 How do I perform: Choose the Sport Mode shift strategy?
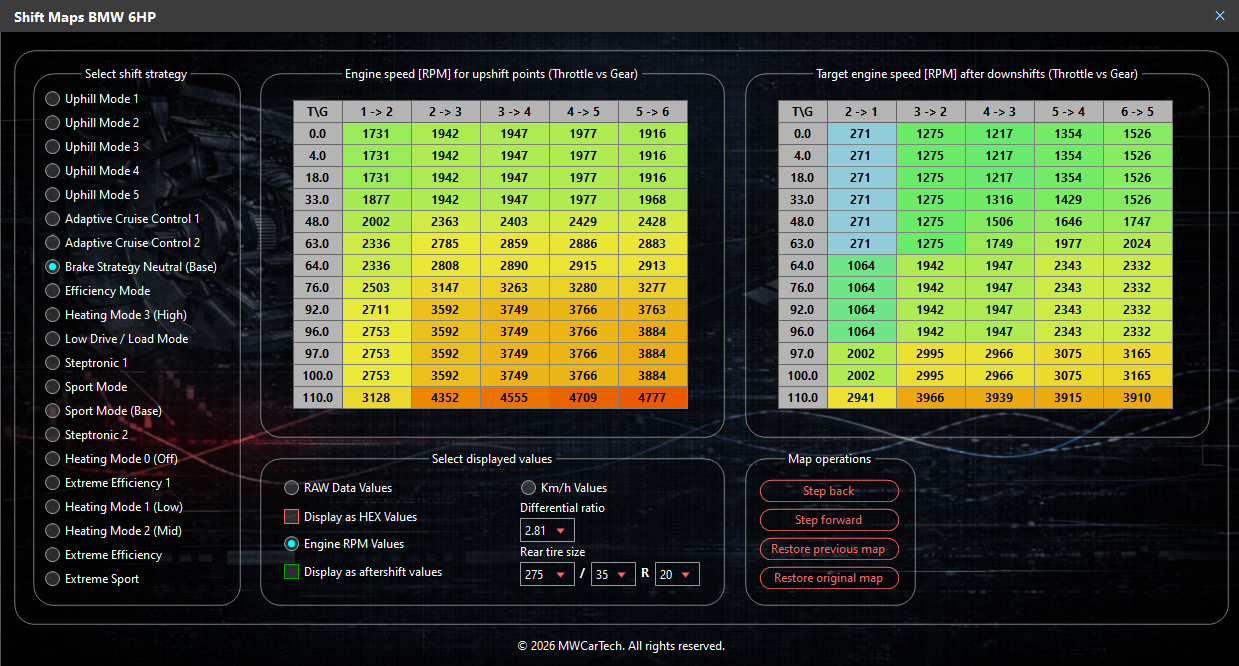pyautogui.click(x=51, y=386)
